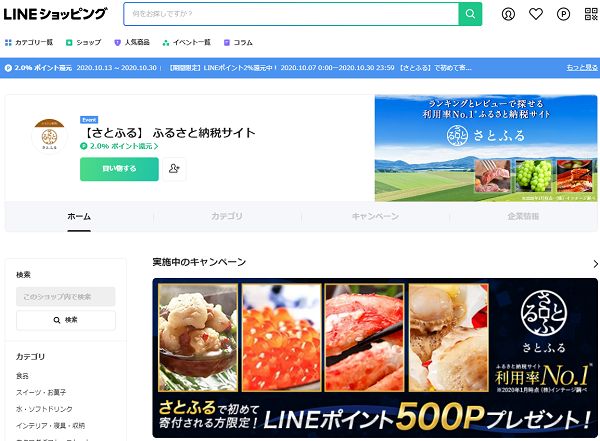Image resolution: width=600 pixels, height=441 pixels.
Task: Click the このショップ内で検索 input field
Action: 65,297
